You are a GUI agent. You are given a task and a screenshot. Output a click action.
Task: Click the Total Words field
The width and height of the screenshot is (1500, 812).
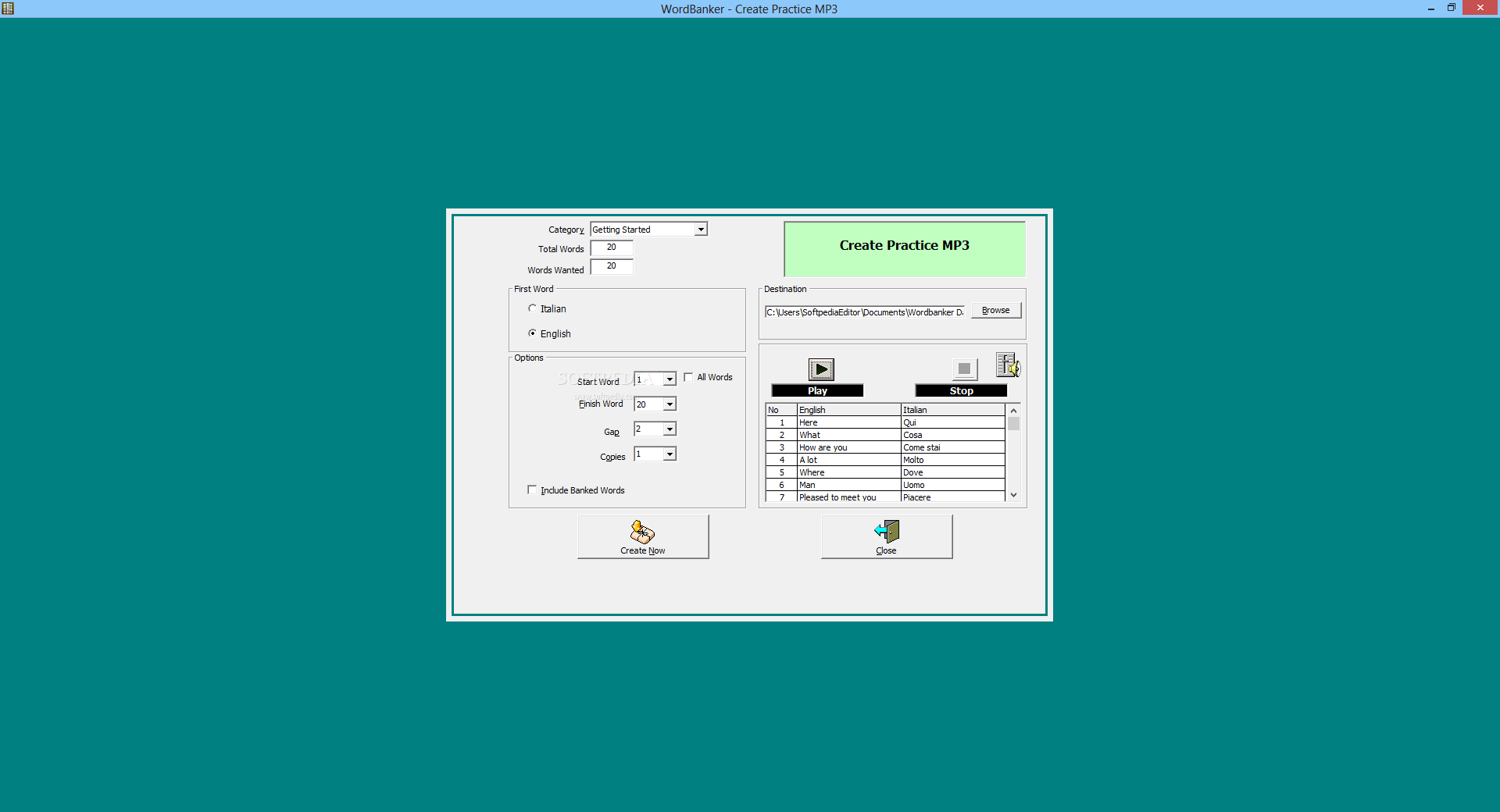tap(612, 248)
